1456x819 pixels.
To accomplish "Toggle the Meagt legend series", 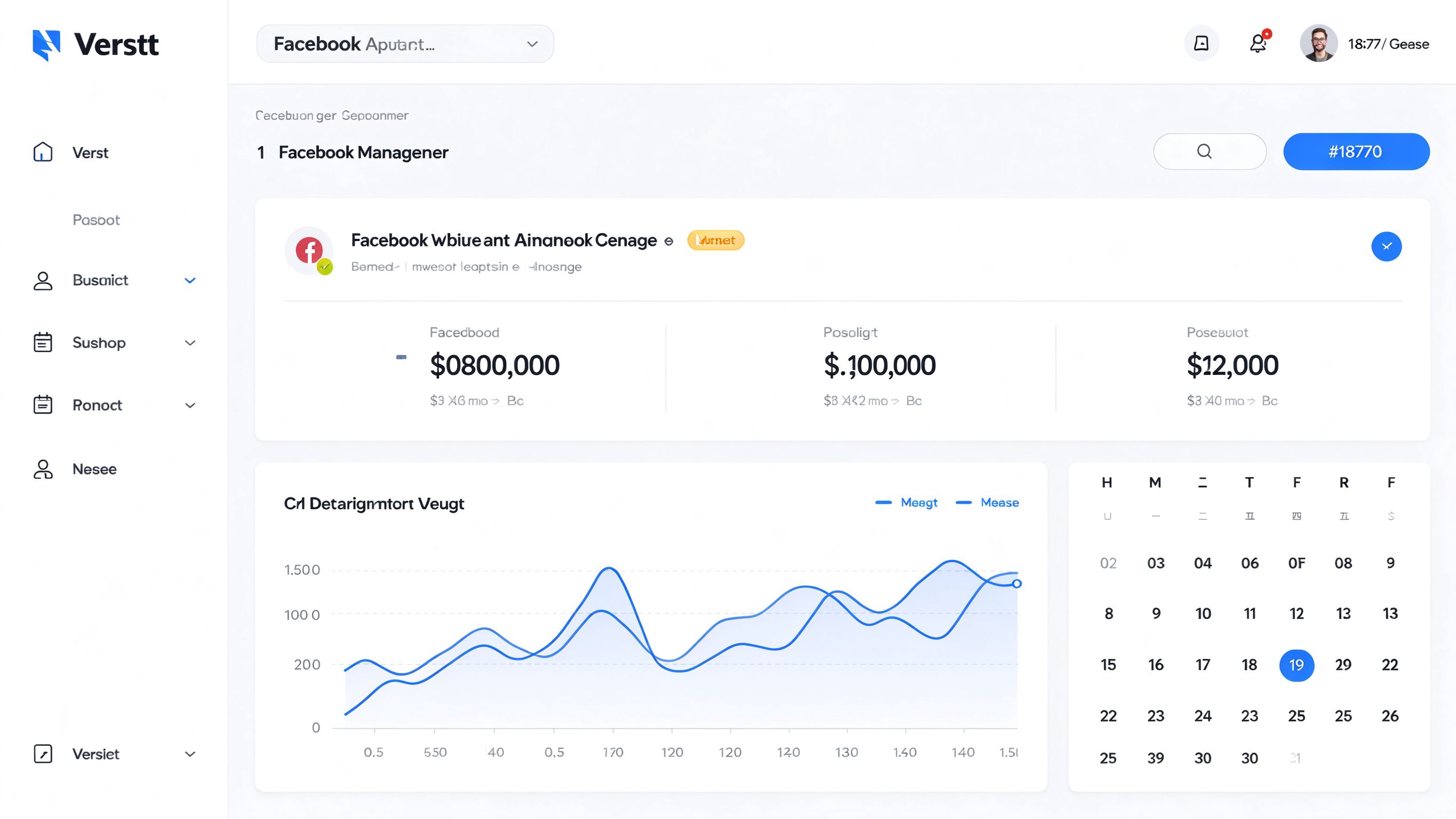I will (x=907, y=502).
